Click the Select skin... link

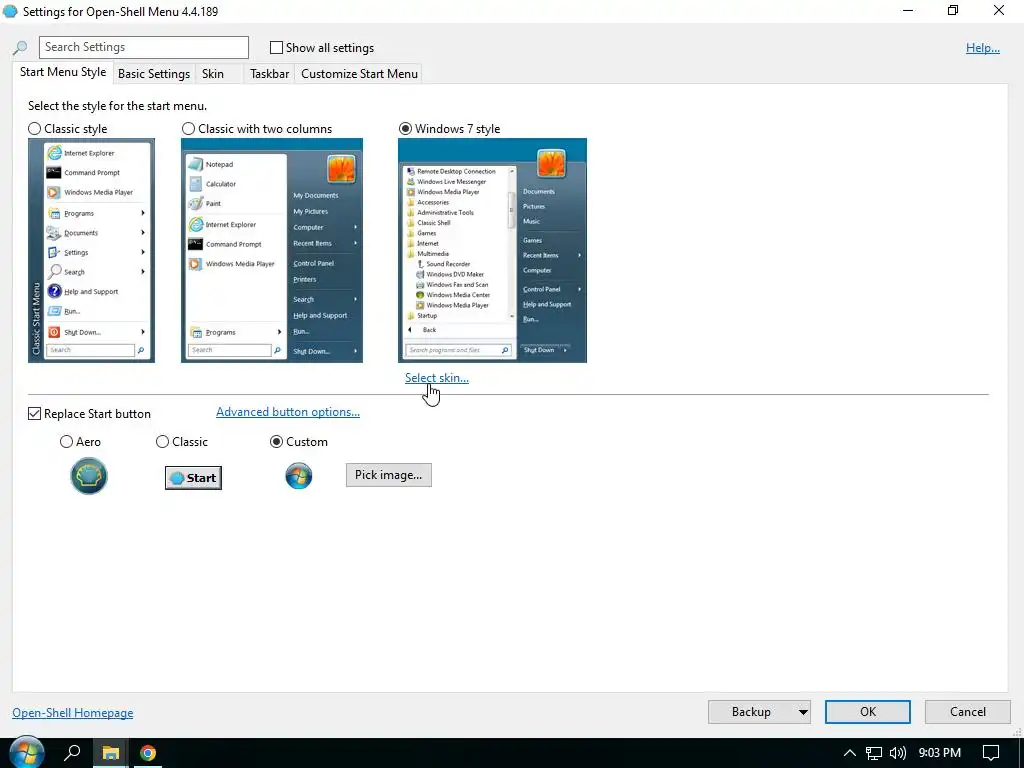pyautogui.click(x=437, y=378)
